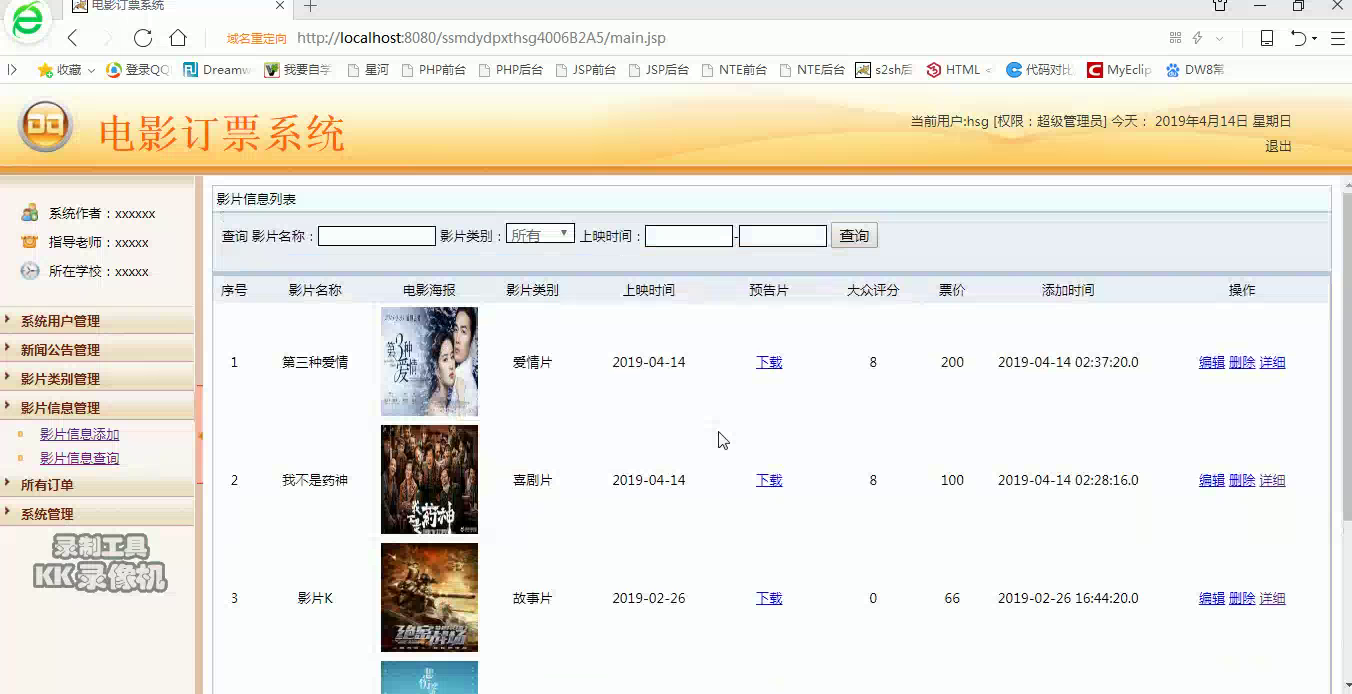Click the 第三种爱情 poster thumbnail
This screenshot has width=1352, height=694.
click(429, 361)
